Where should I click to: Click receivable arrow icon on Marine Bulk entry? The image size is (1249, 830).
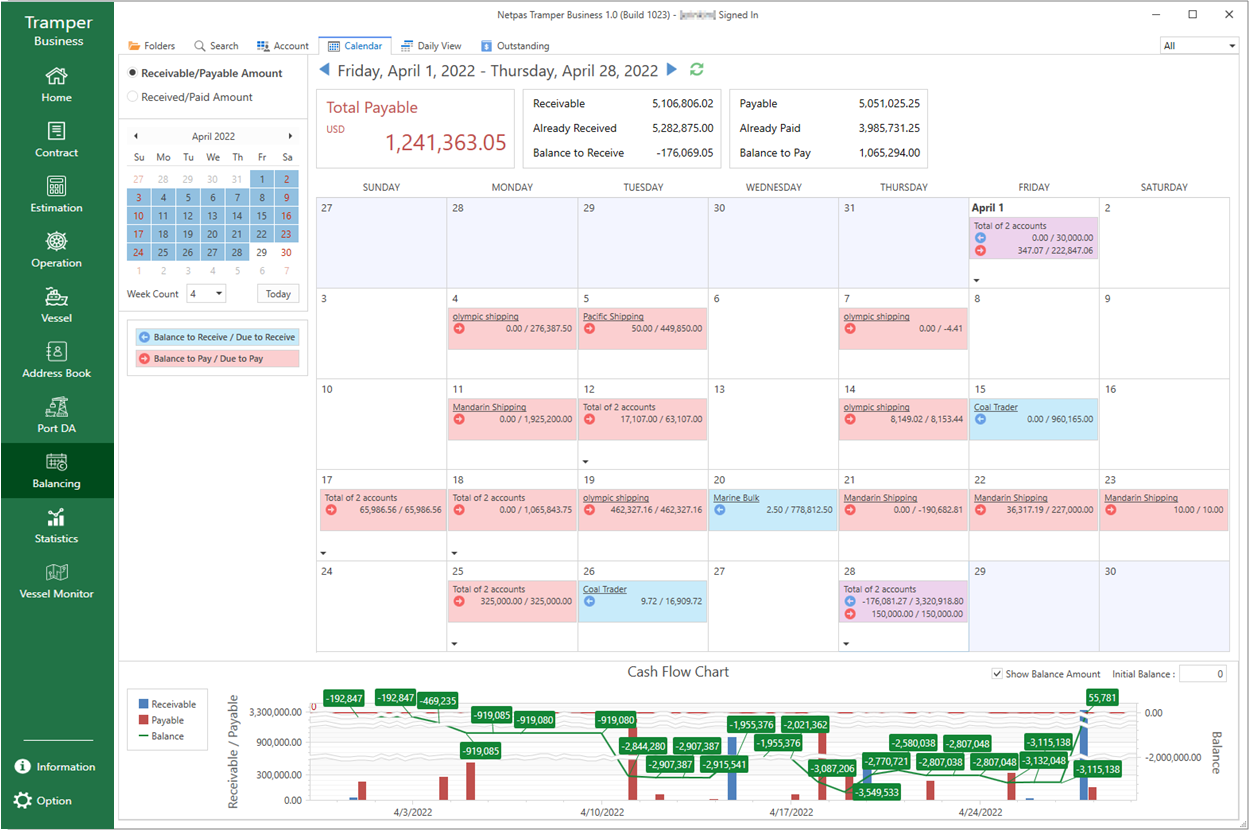tap(720, 510)
